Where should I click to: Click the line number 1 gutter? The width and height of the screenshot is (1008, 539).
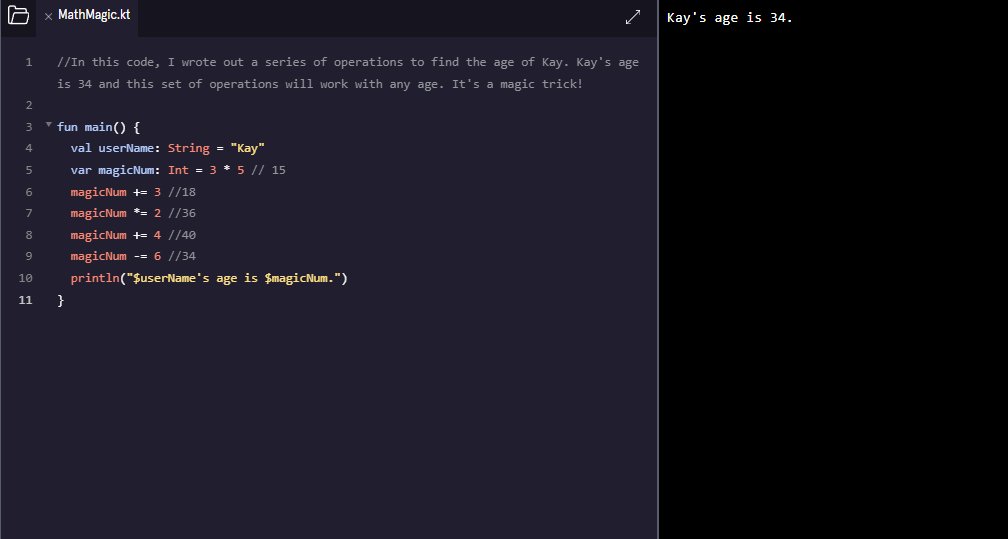[28, 62]
